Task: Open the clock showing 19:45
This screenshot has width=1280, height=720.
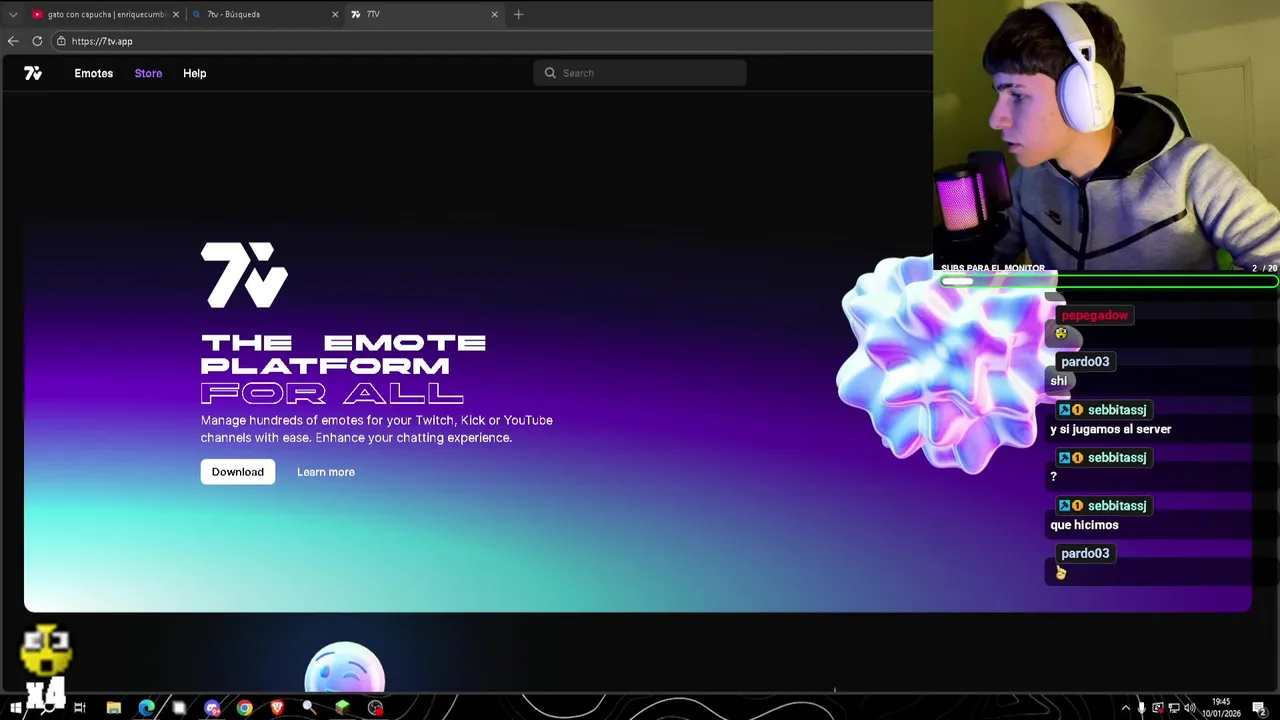Action: coord(1221,708)
